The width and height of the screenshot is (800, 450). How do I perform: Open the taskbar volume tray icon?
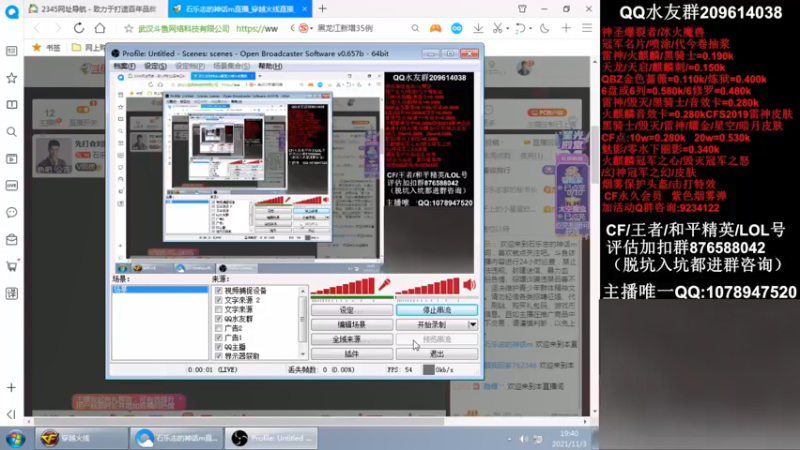click(x=524, y=439)
